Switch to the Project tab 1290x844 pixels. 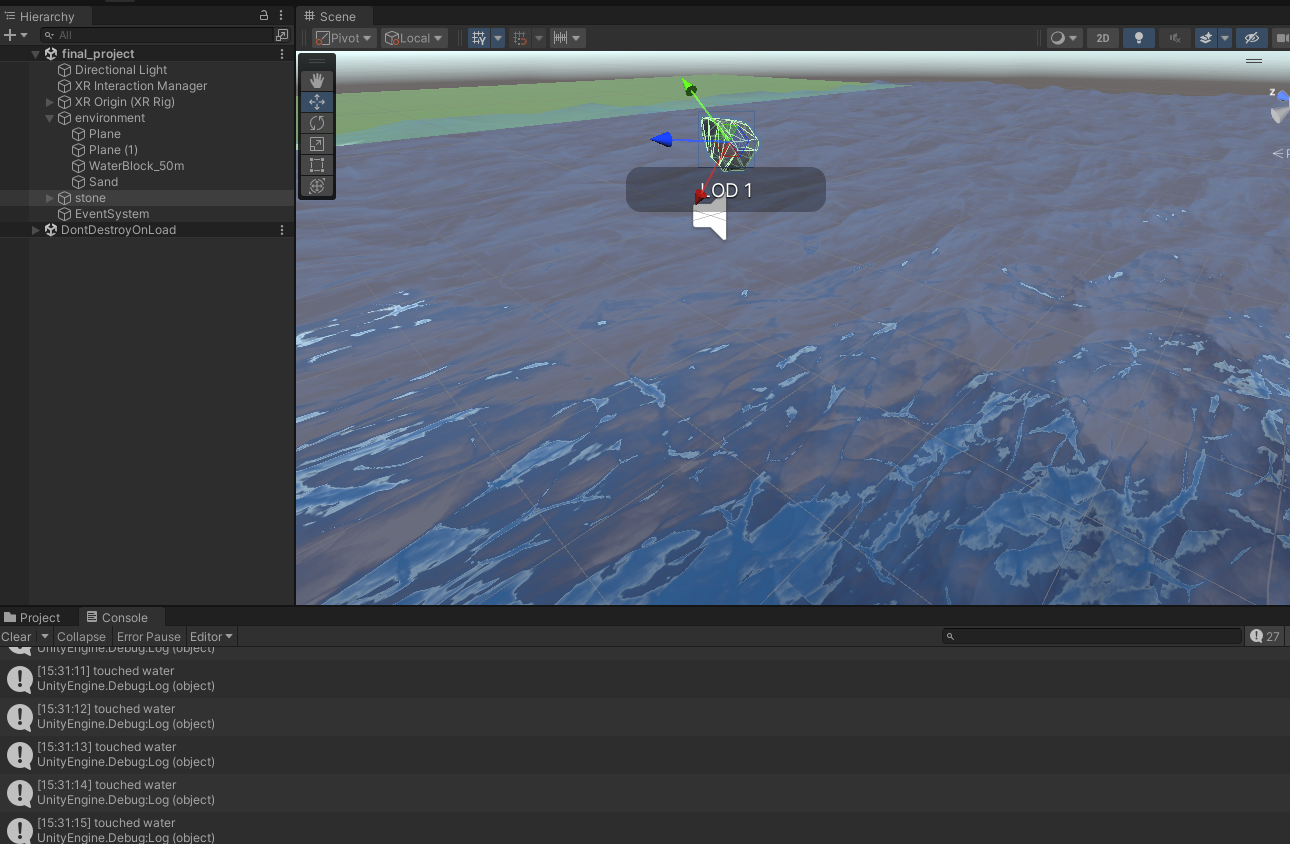32,618
